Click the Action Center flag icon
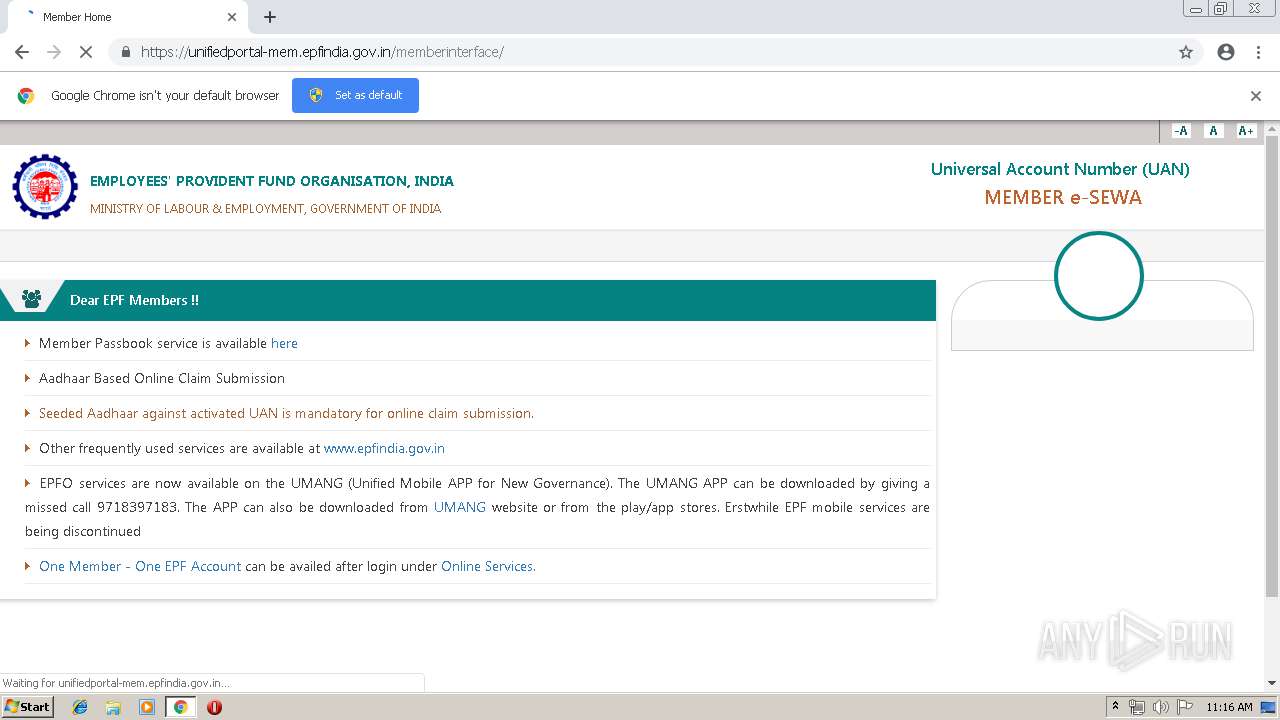The width and height of the screenshot is (1280, 720). (x=1185, y=707)
